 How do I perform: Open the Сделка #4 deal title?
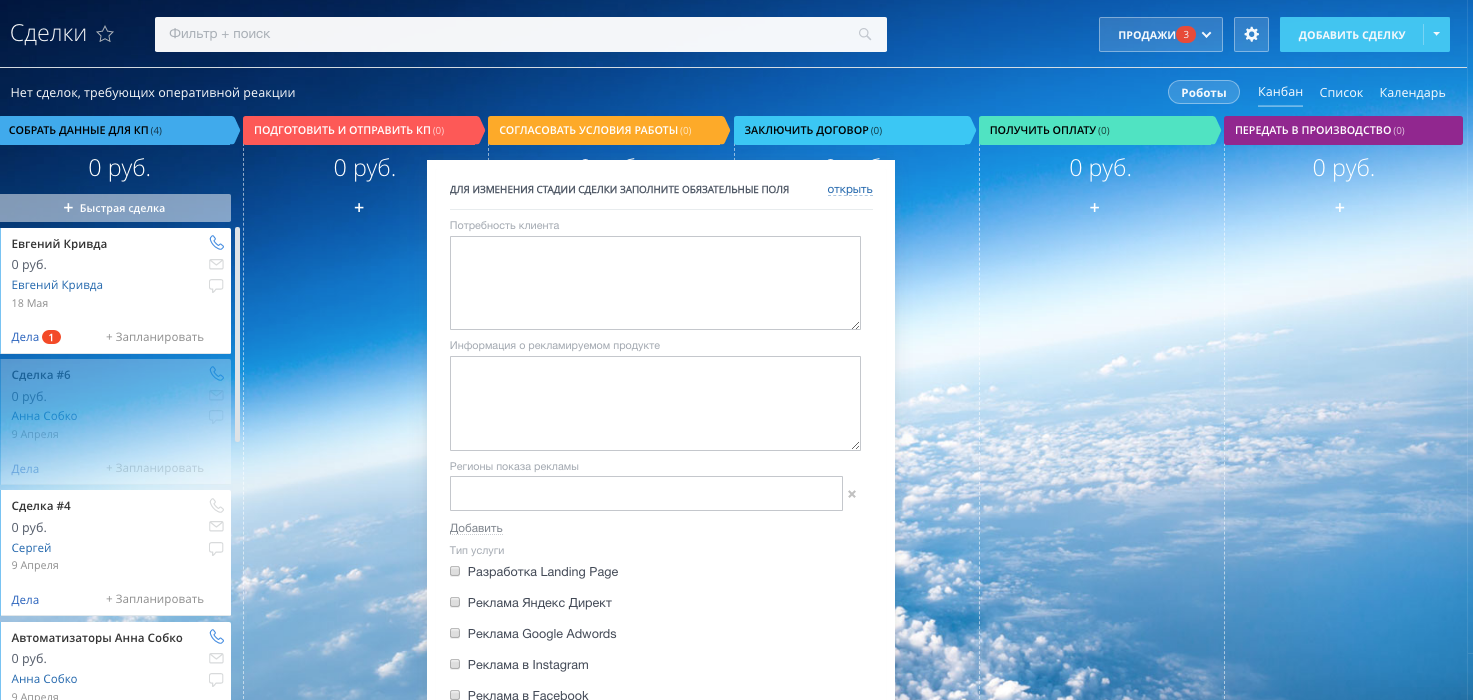point(41,506)
